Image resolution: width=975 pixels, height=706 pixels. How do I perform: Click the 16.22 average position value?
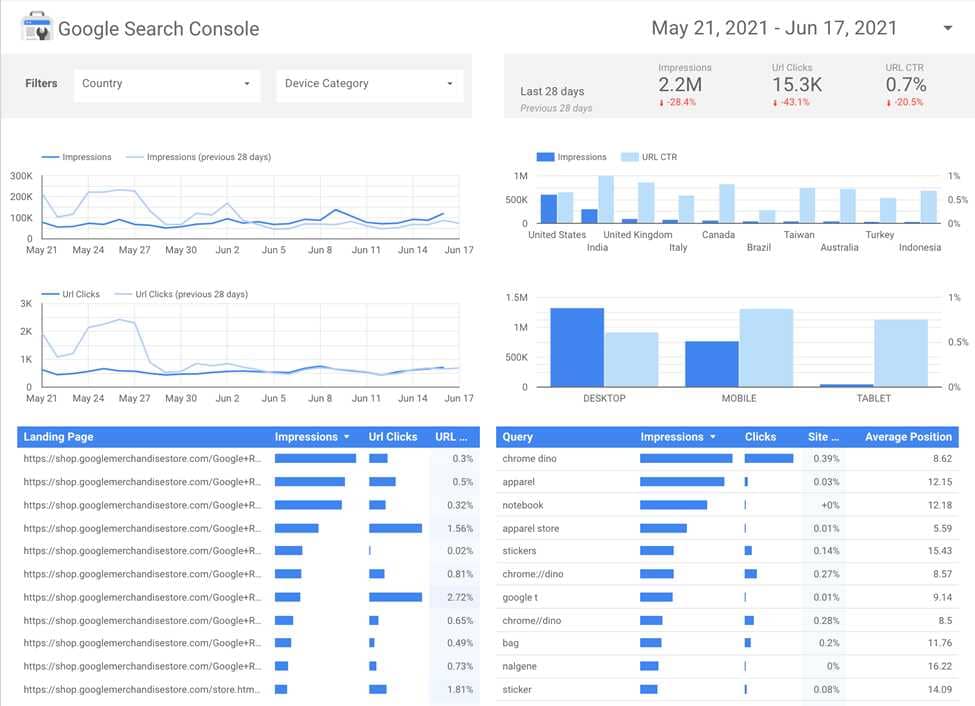940,666
